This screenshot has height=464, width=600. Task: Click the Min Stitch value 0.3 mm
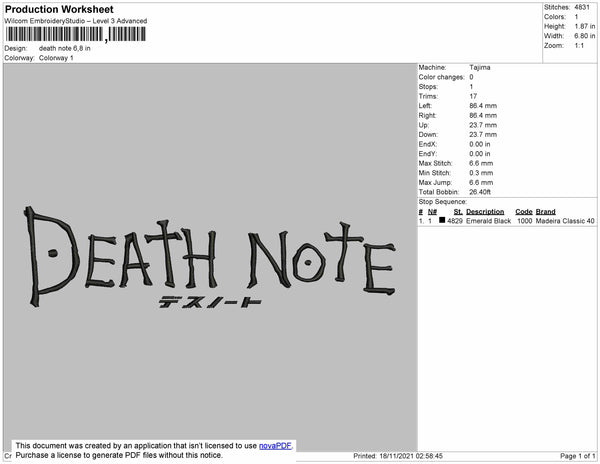[481, 173]
